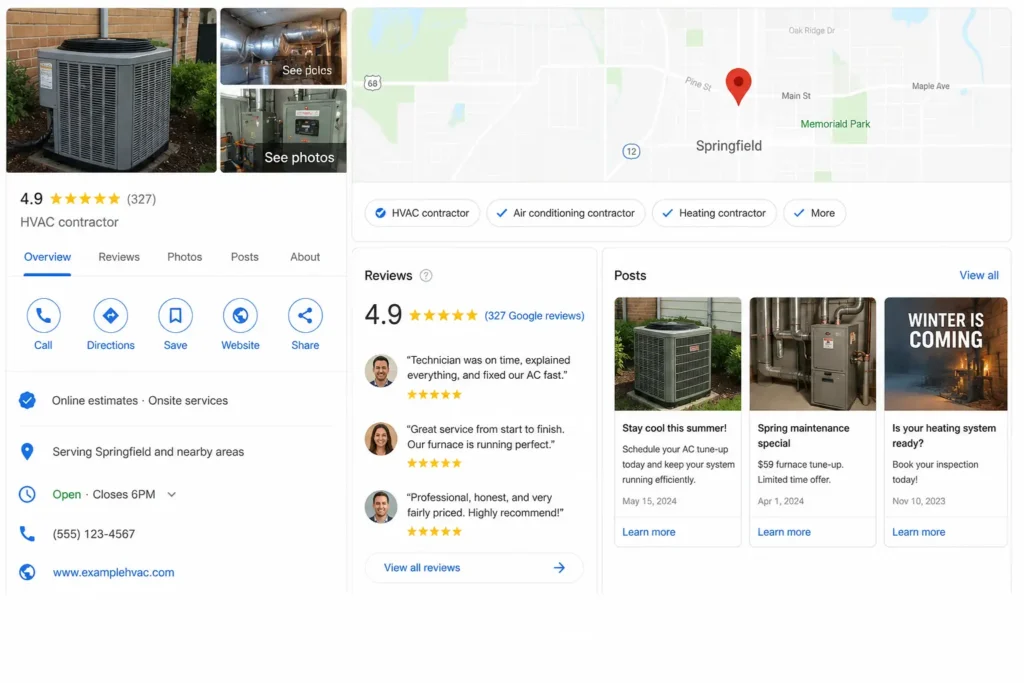Click the reviewer avatar for the Great service review
The width and height of the screenshot is (1024, 683).
pyautogui.click(x=381, y=439)
